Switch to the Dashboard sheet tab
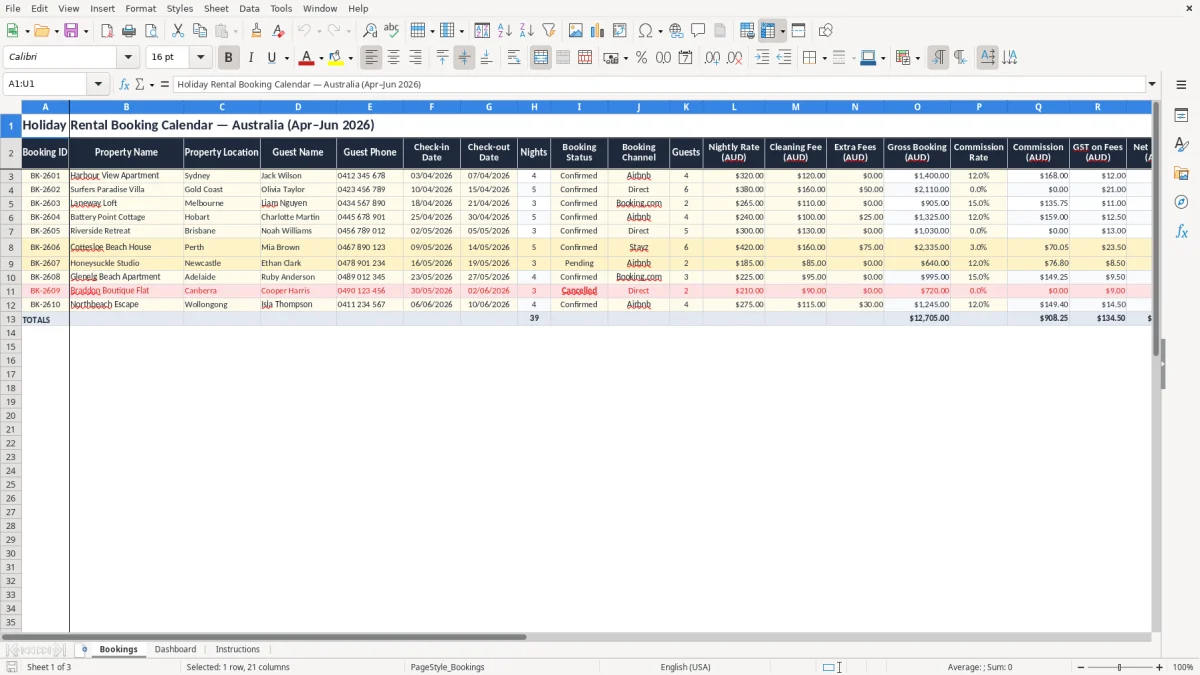This screenshot has height=675, width=1200. click(x=175, y=649)
